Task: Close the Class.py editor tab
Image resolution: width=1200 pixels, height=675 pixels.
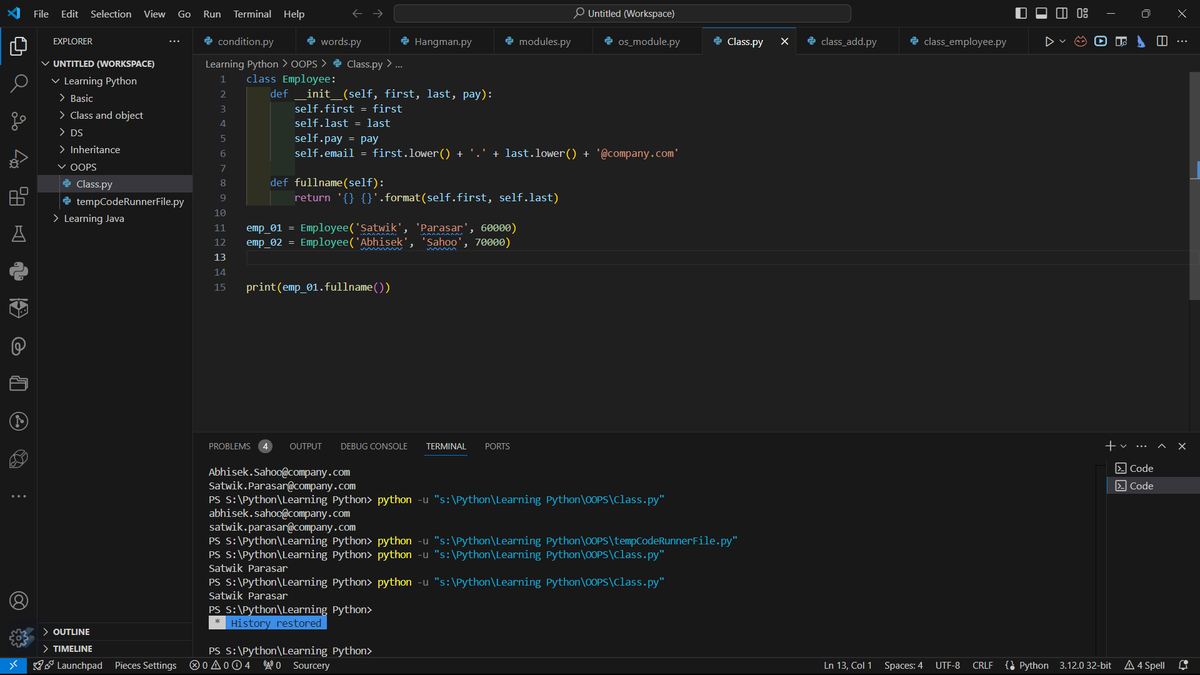Action: [x=785, y=41]
